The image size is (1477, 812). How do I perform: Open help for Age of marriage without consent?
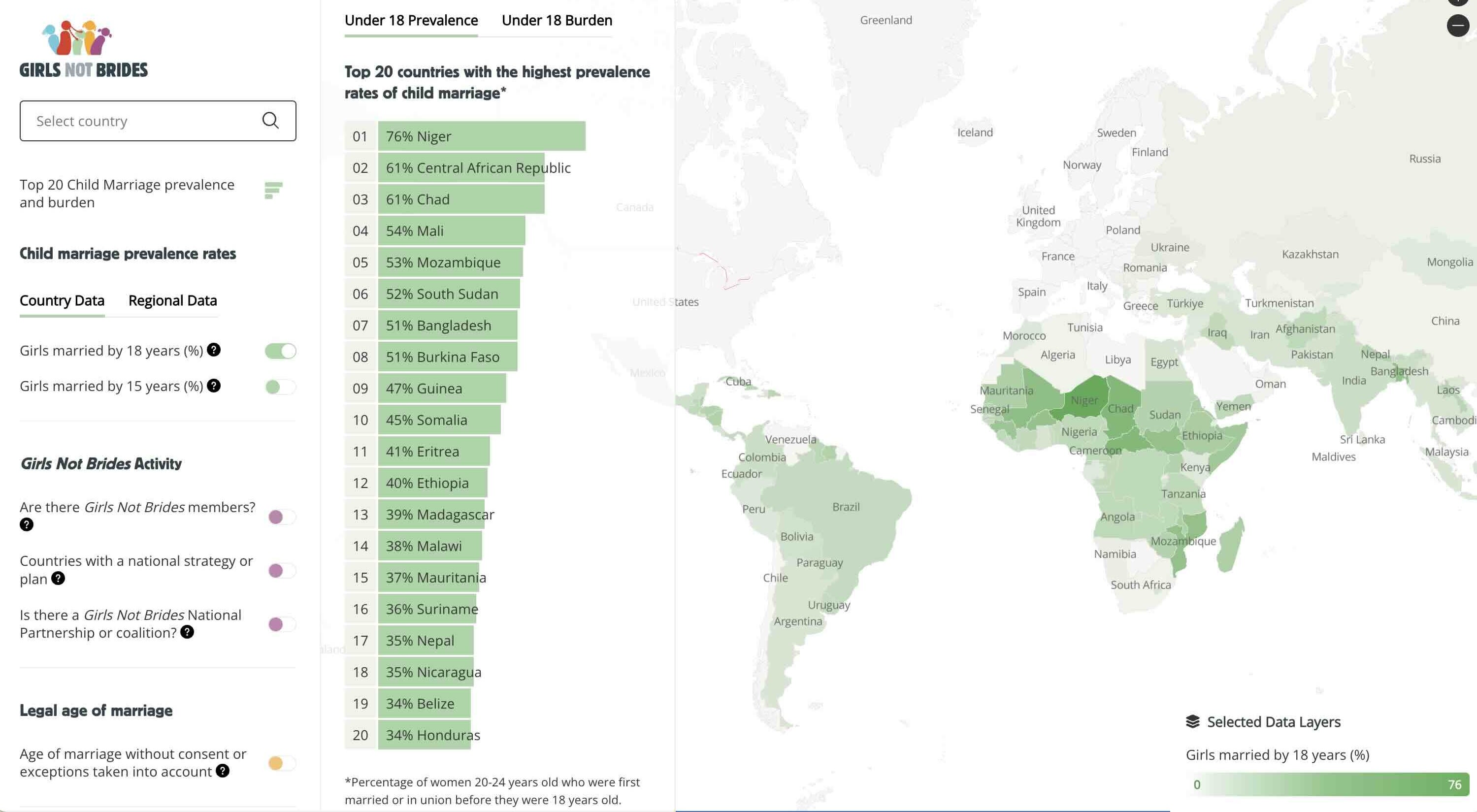click(x=223, y=771)
